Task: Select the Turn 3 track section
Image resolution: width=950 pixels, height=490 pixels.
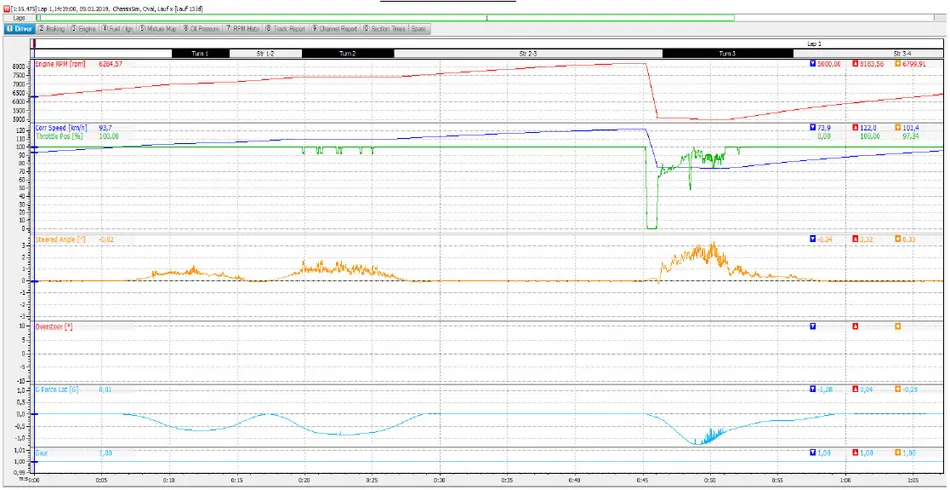Action: (x=727, y=52)
